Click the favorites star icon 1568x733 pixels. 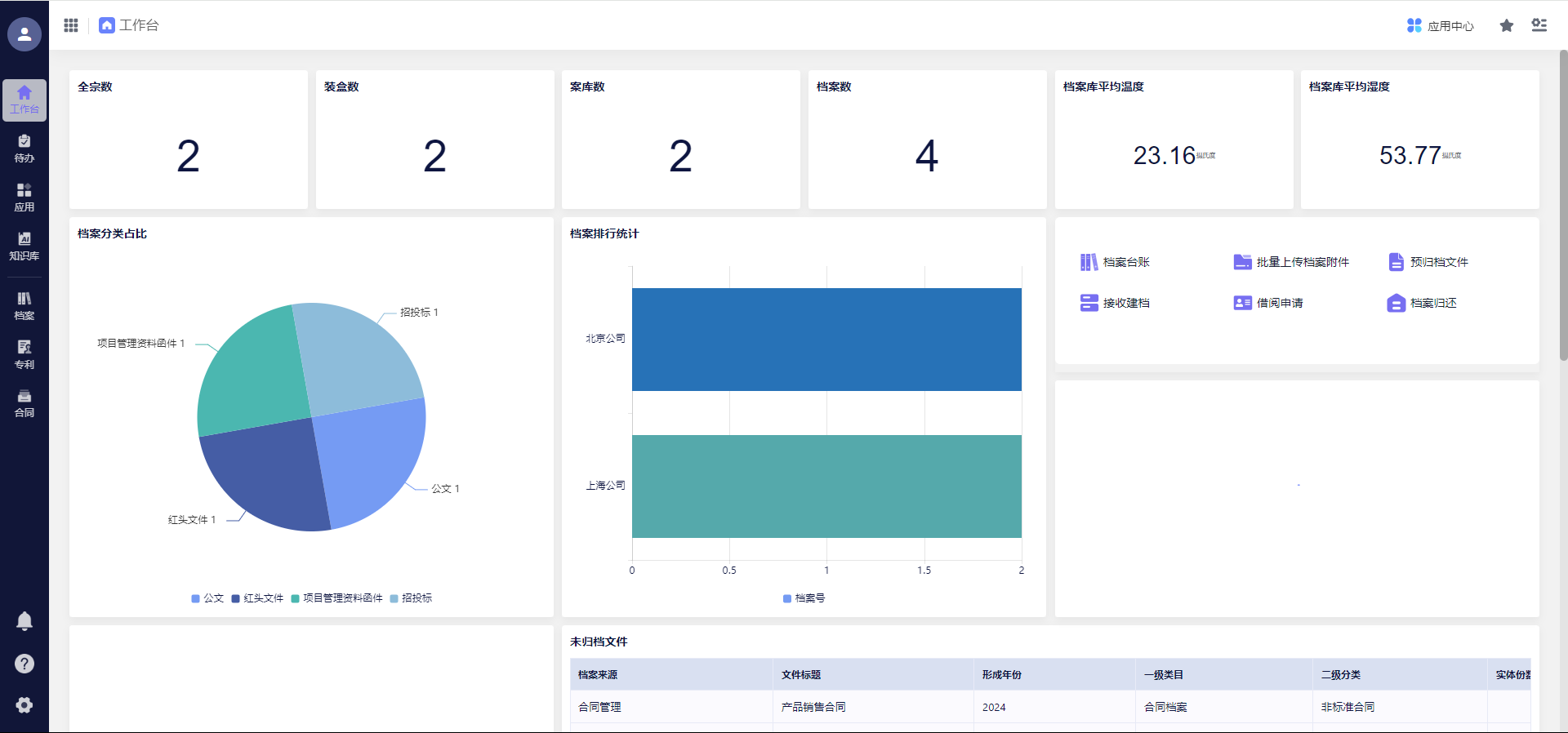point(1507,26)
